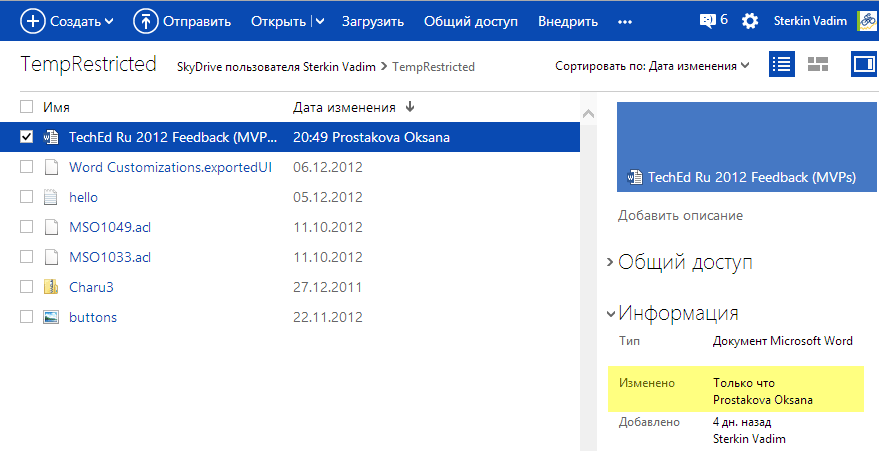Click Word icon in details pane preview
Screen dimensions: 879x451
(x=635, y=178)
